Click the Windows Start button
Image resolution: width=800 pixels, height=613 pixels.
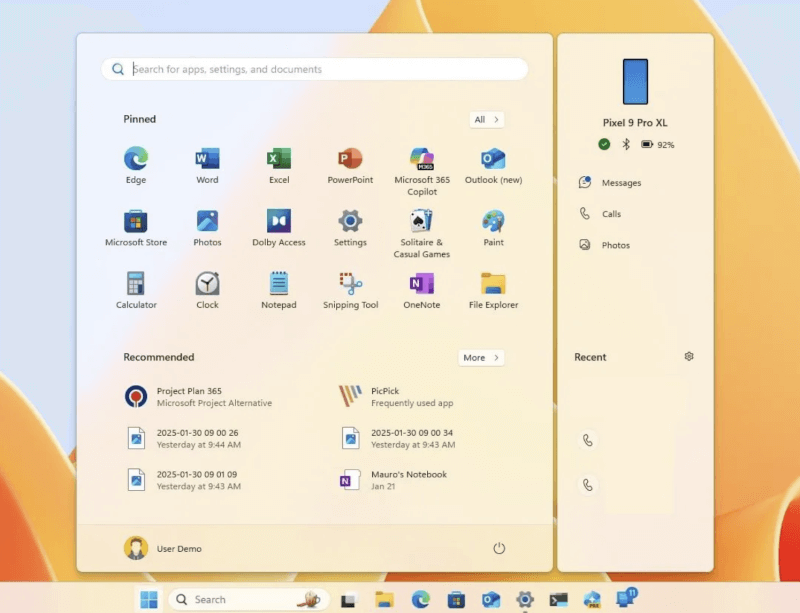click(148, 599)
